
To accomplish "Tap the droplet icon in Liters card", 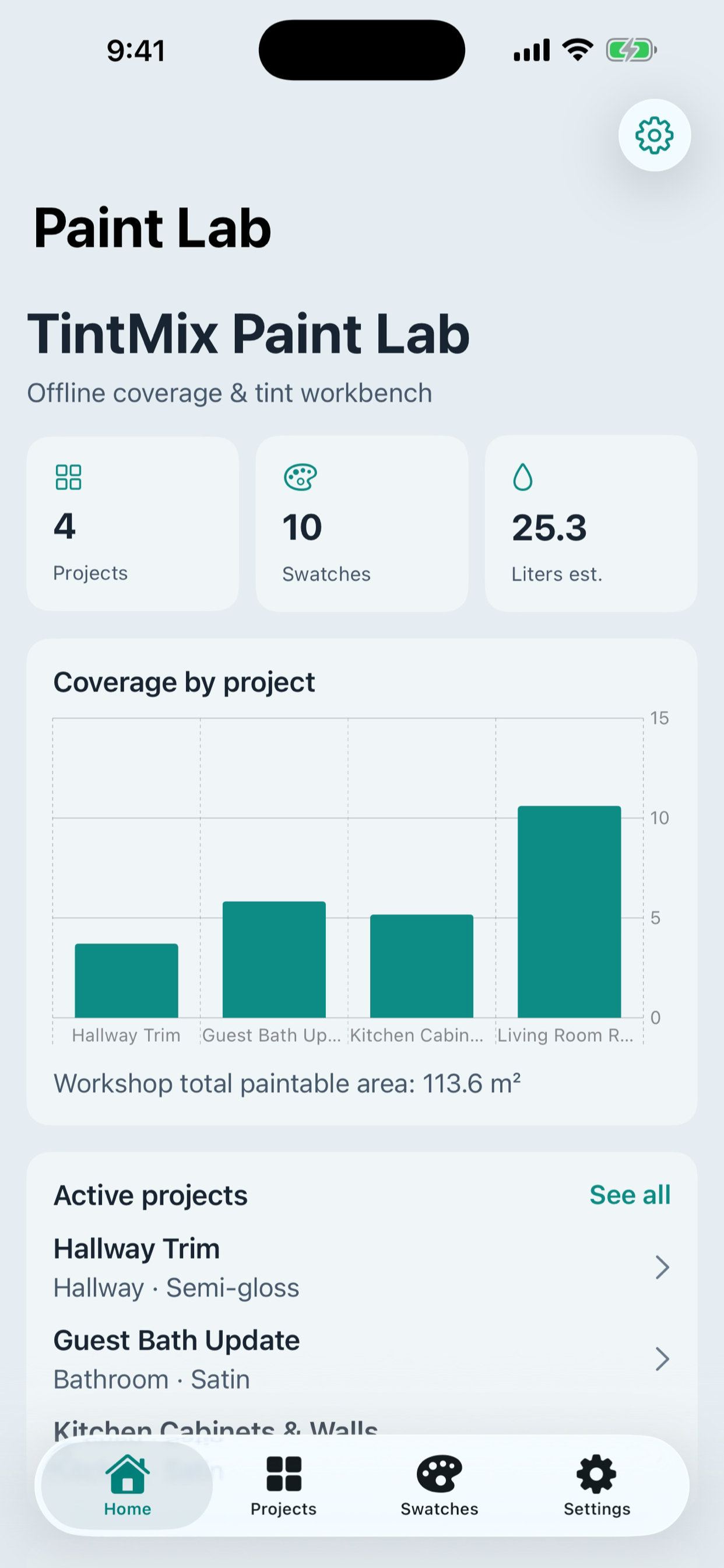I will [523, 477].
